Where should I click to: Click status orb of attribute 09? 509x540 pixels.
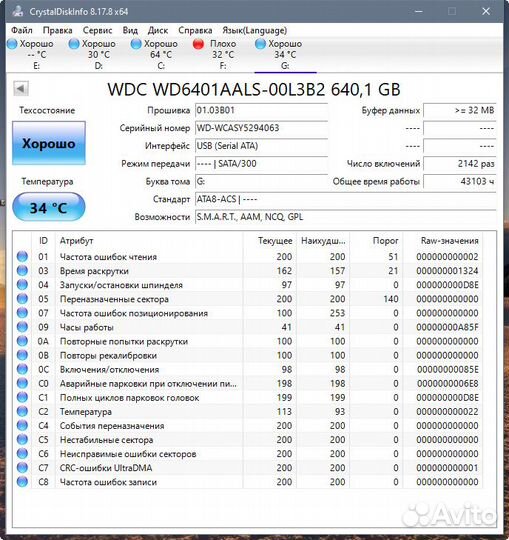click(22, 327)
